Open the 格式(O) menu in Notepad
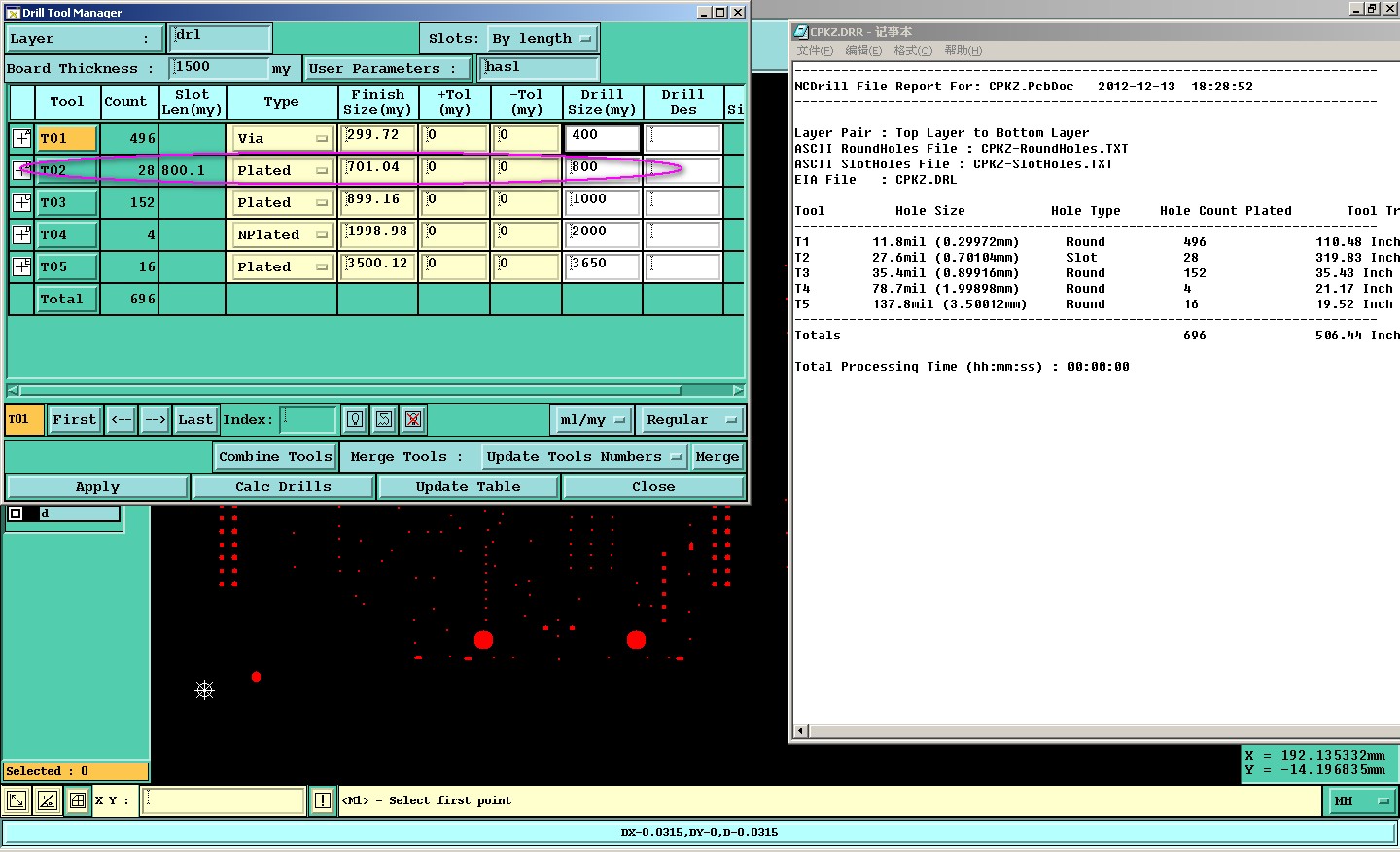 point(912,51)
